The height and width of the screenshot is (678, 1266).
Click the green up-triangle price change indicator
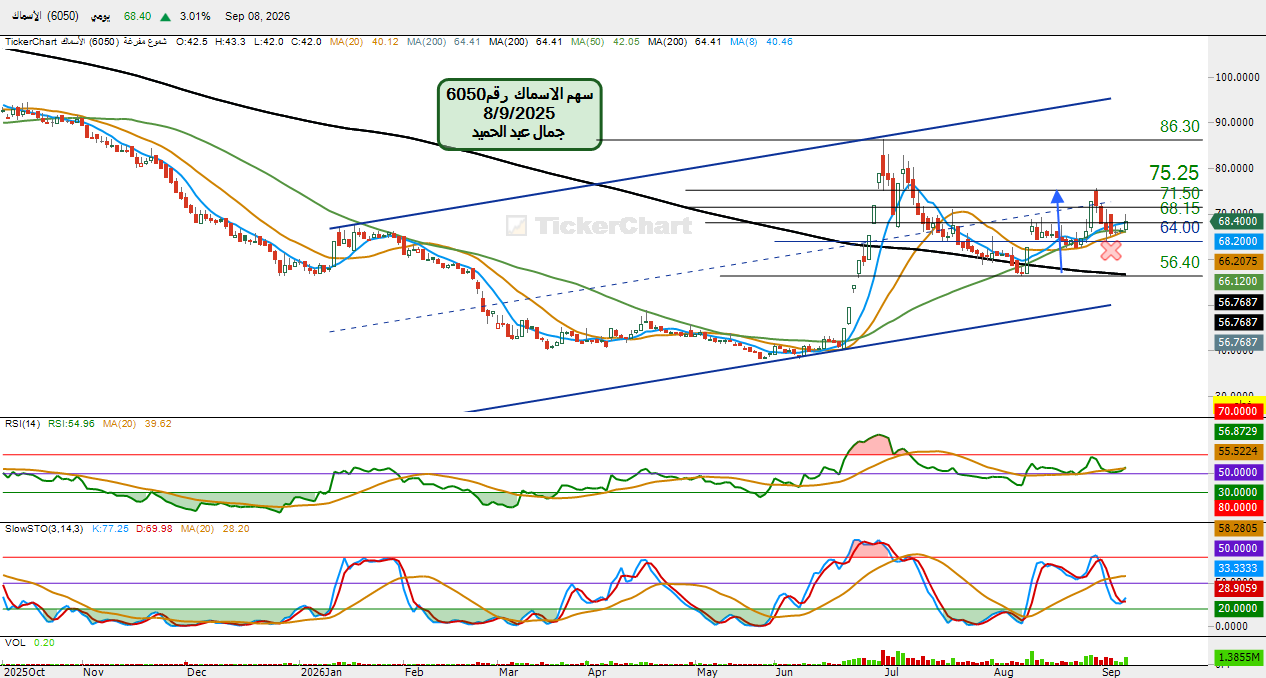point(164,17)
